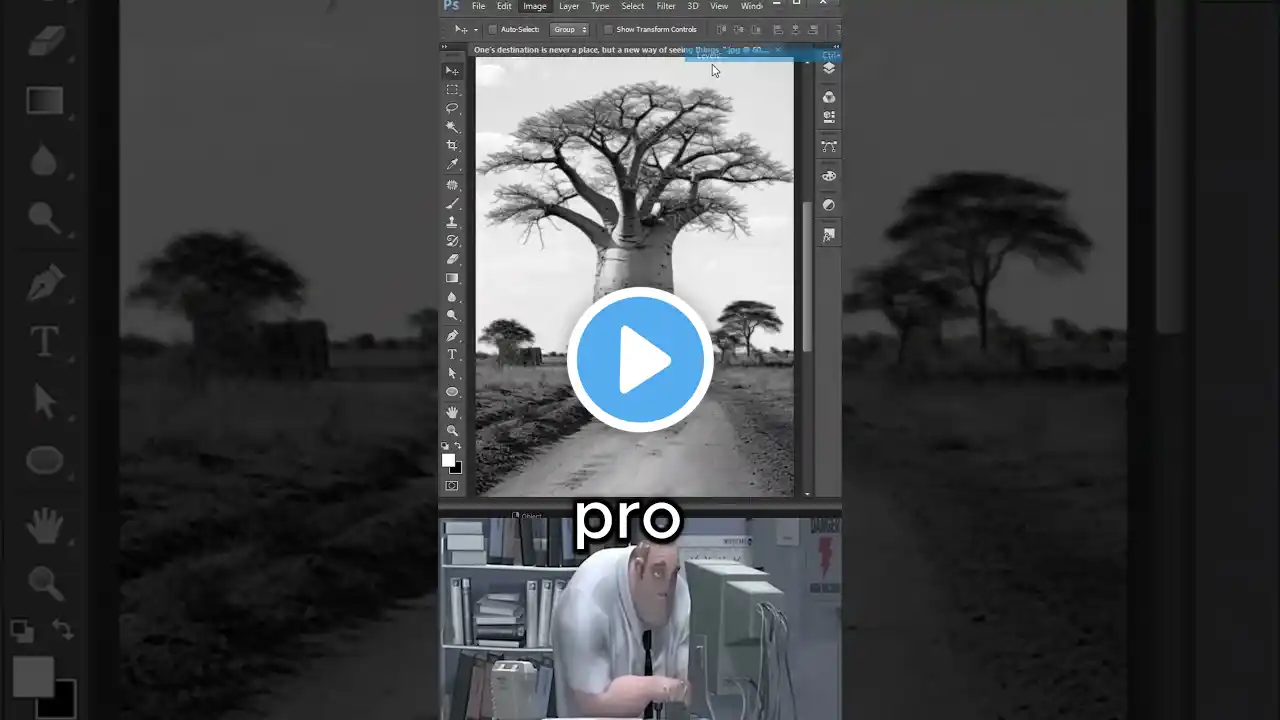Open the Group auto-select dropdown
1280x720 pixels.
[x=569, y=29]
